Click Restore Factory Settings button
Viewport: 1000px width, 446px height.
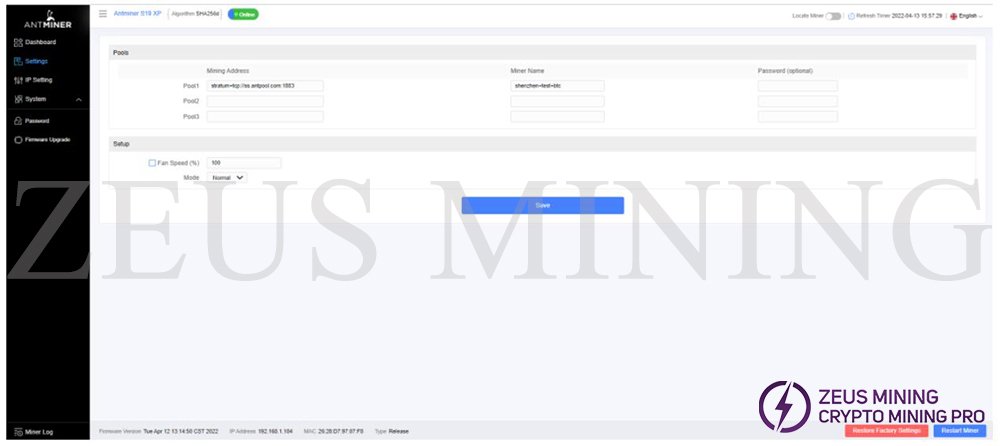coord(886,431)
